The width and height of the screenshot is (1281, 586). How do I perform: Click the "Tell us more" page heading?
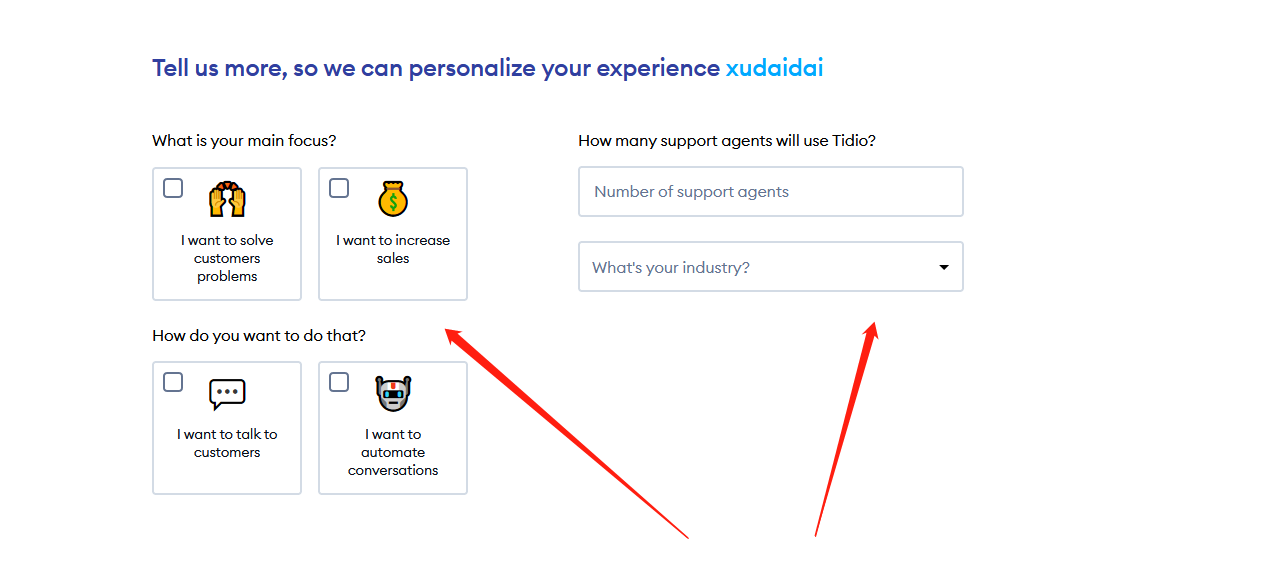(x=436, y=68)
